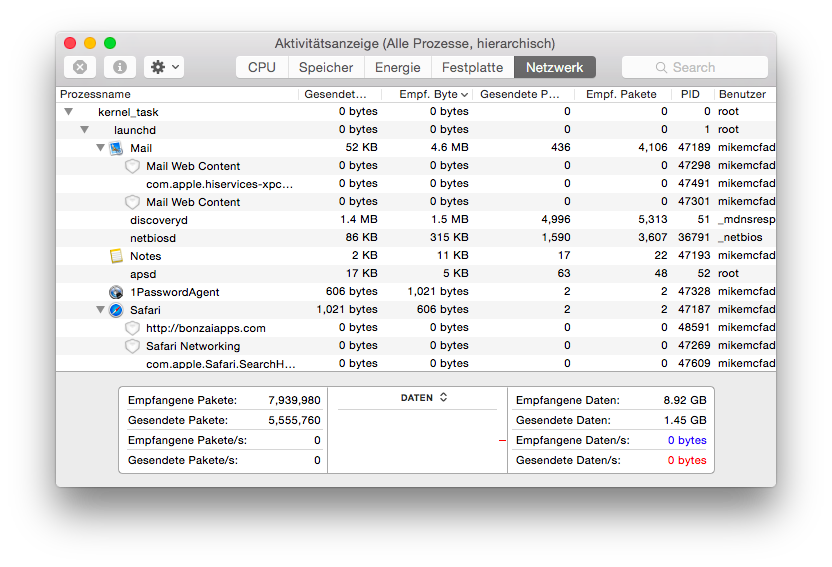Sort by Gesendete P... column header
832x567 pixels.
tap(524, 94)
